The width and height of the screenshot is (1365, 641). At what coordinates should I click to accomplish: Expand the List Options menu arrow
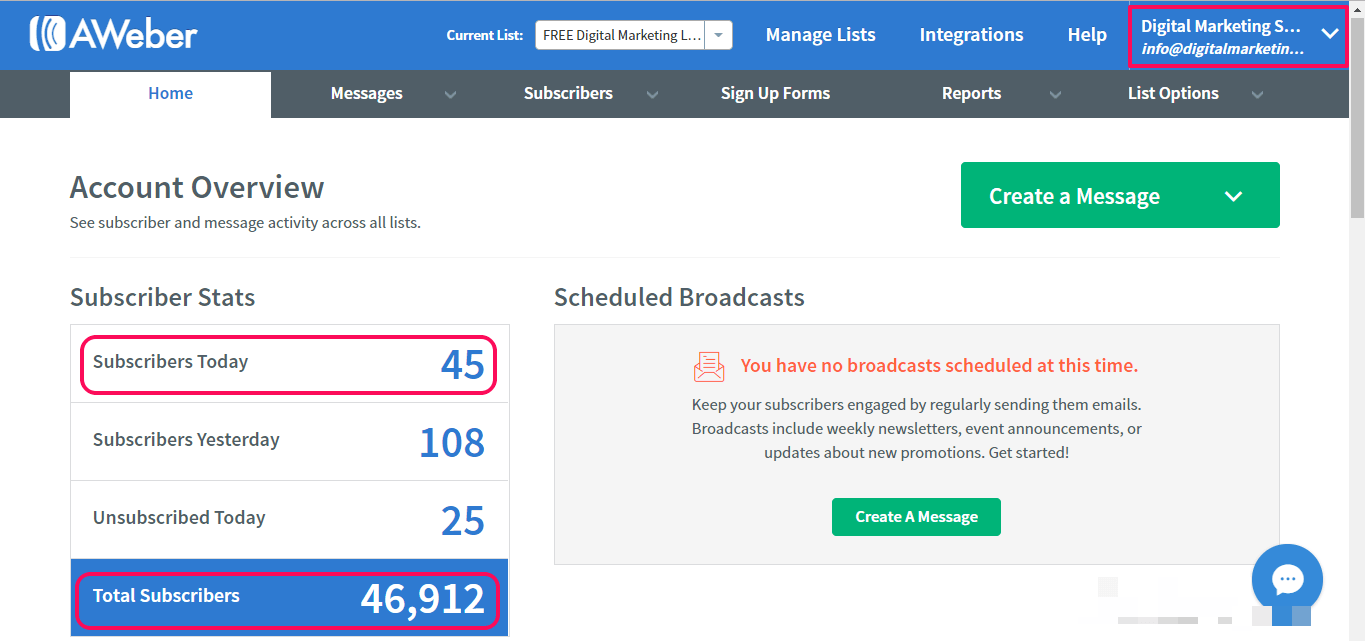click(1257, 94)
